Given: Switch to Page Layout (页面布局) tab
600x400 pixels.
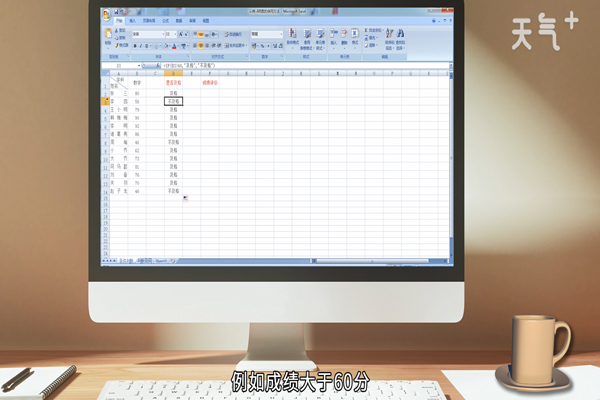Looking at the screenshot, I should click(x=149, y=21).
